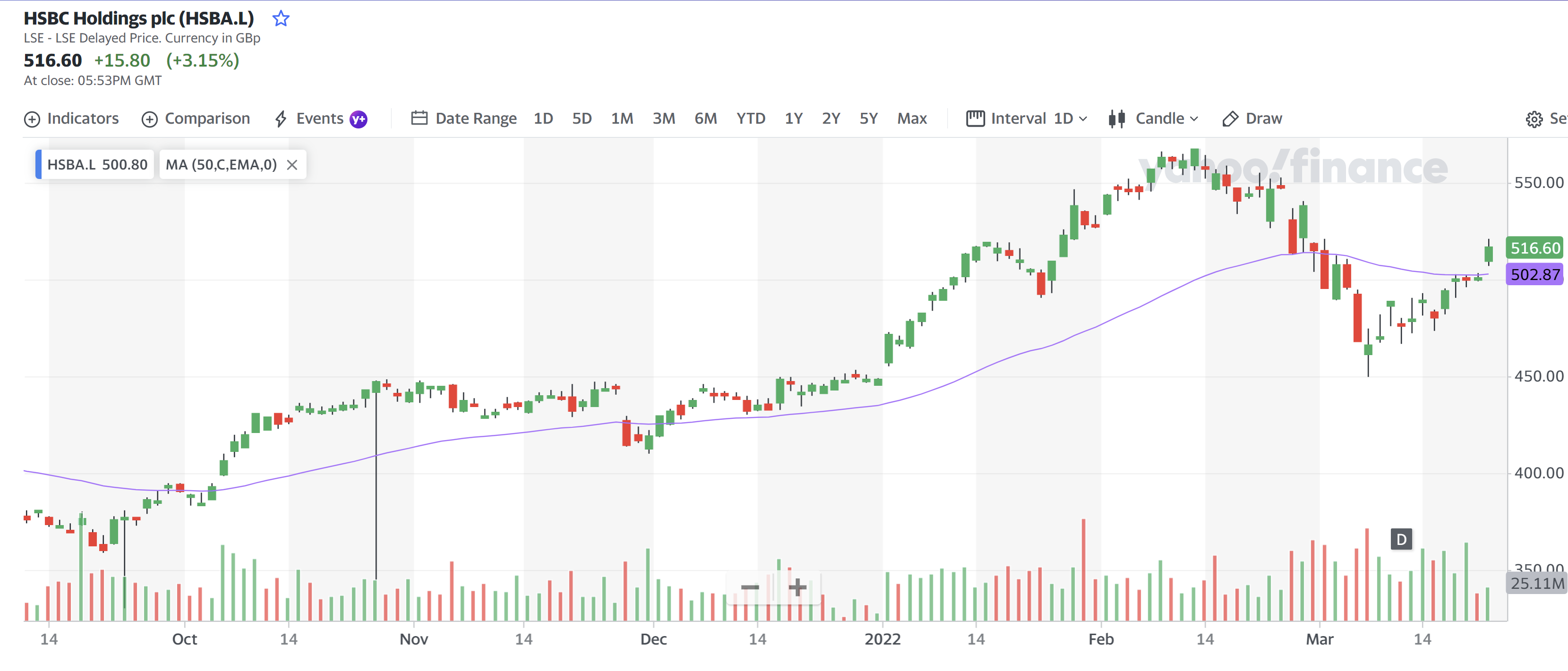Screen dimensions: 1568x671
Task: Zoom in with the plus button
Action: click(x=797, y=587)
